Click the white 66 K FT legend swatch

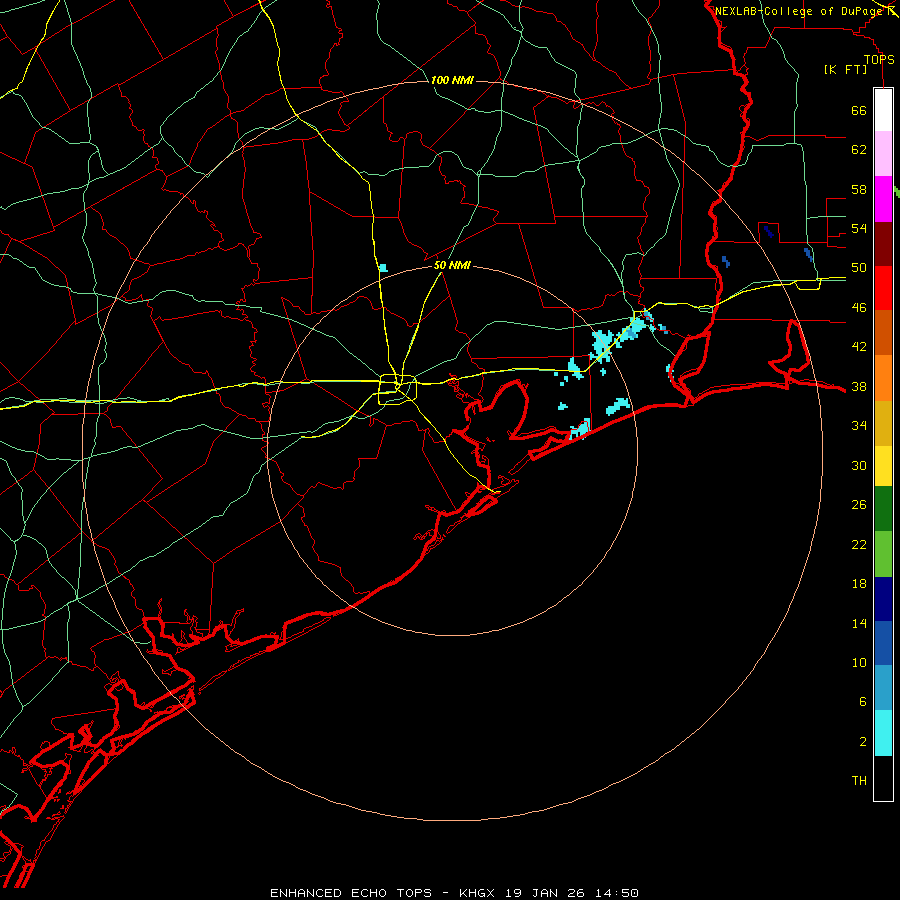(x=883, y=110)
